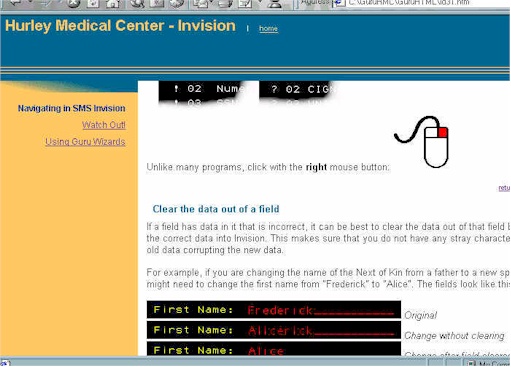This screenshot has height=367, width=511.
Task: Open the home link in header
Action: 268,29
